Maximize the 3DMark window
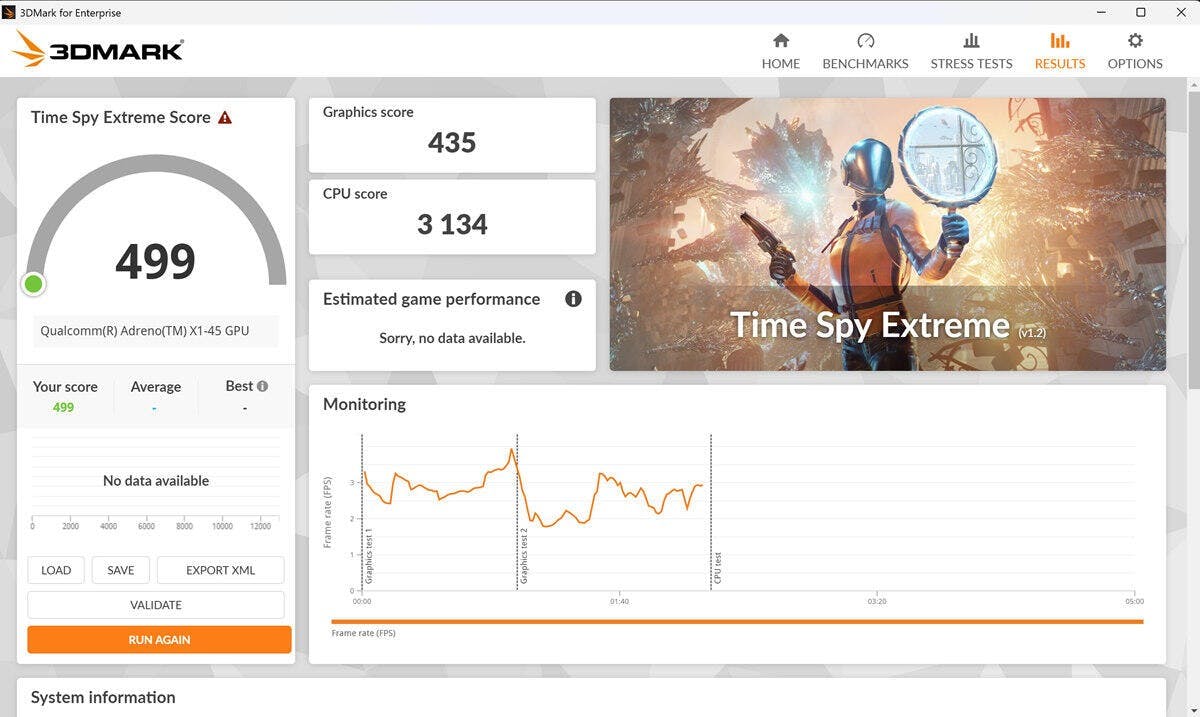1200x717 pixels. [1140, 12]
